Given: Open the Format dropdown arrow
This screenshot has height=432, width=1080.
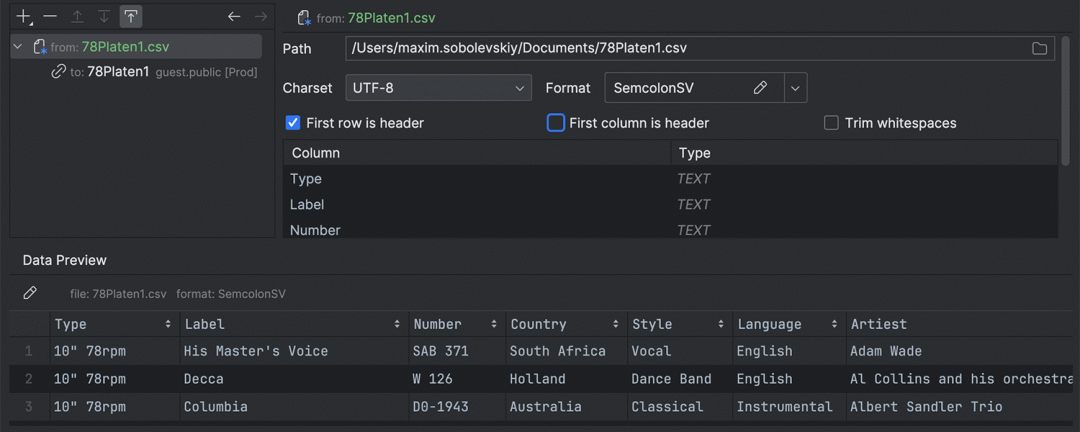Looking at the screenshot, I should click(796, 88).
